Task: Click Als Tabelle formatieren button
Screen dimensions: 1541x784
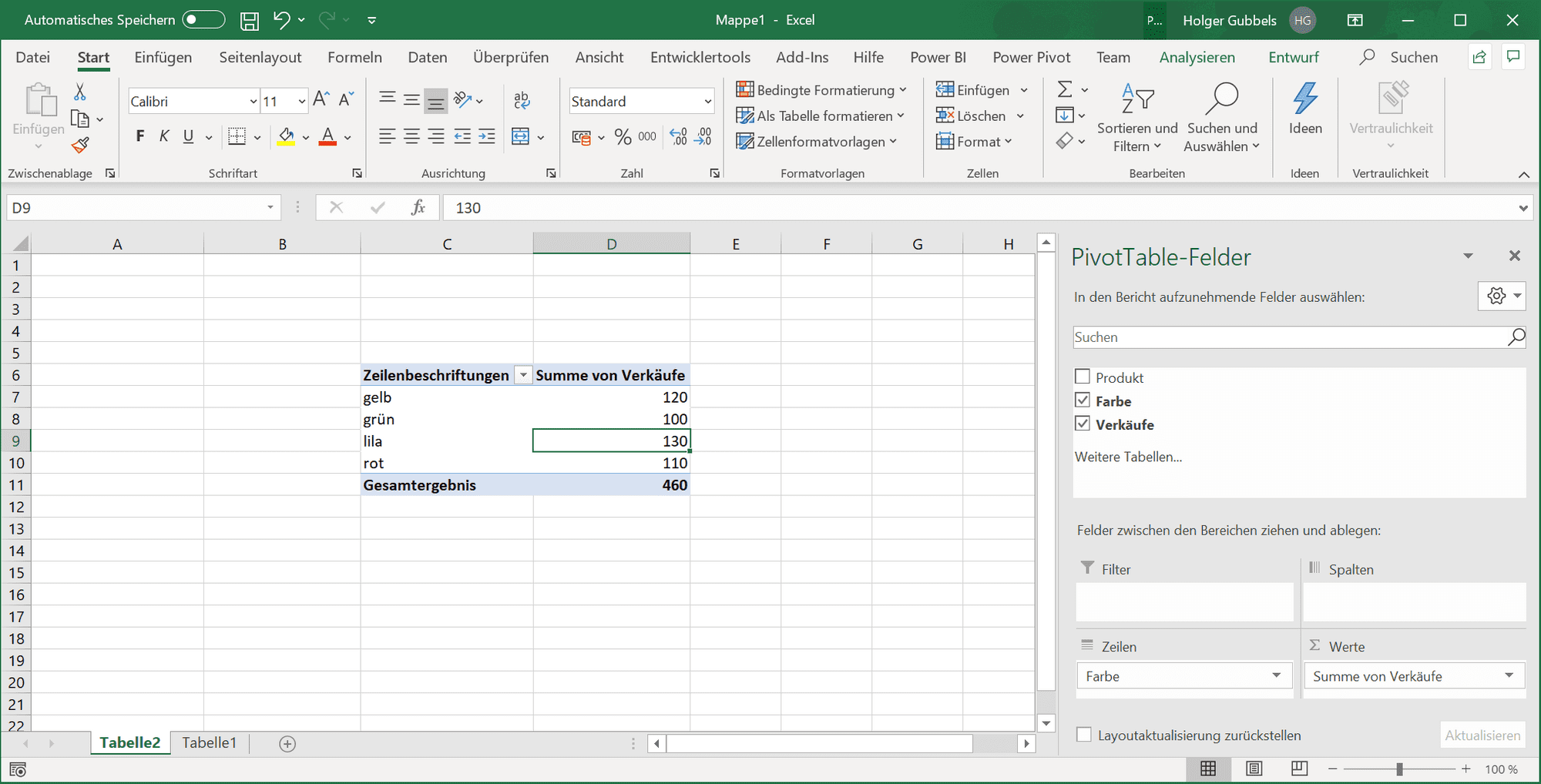Action: coord(820,116)
